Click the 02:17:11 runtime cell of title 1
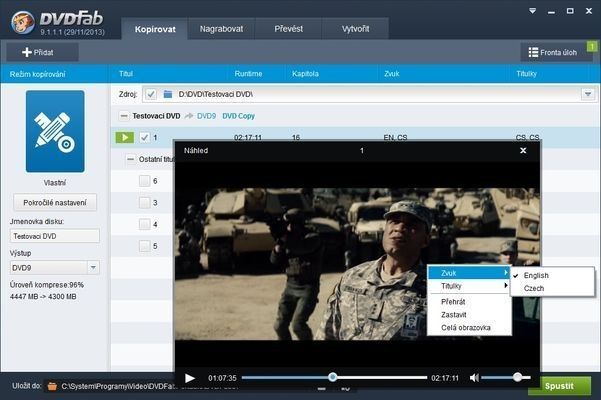Screen dimensions: 601x400 (x=248, y=137)
